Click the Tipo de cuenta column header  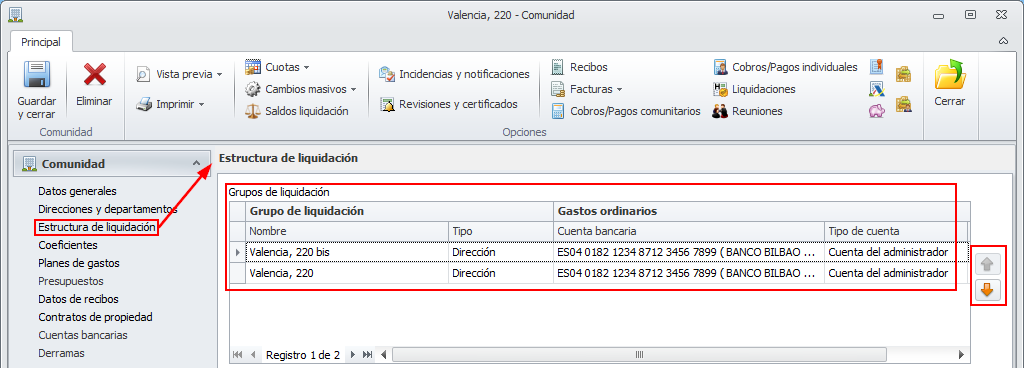[x=895, y=232]
